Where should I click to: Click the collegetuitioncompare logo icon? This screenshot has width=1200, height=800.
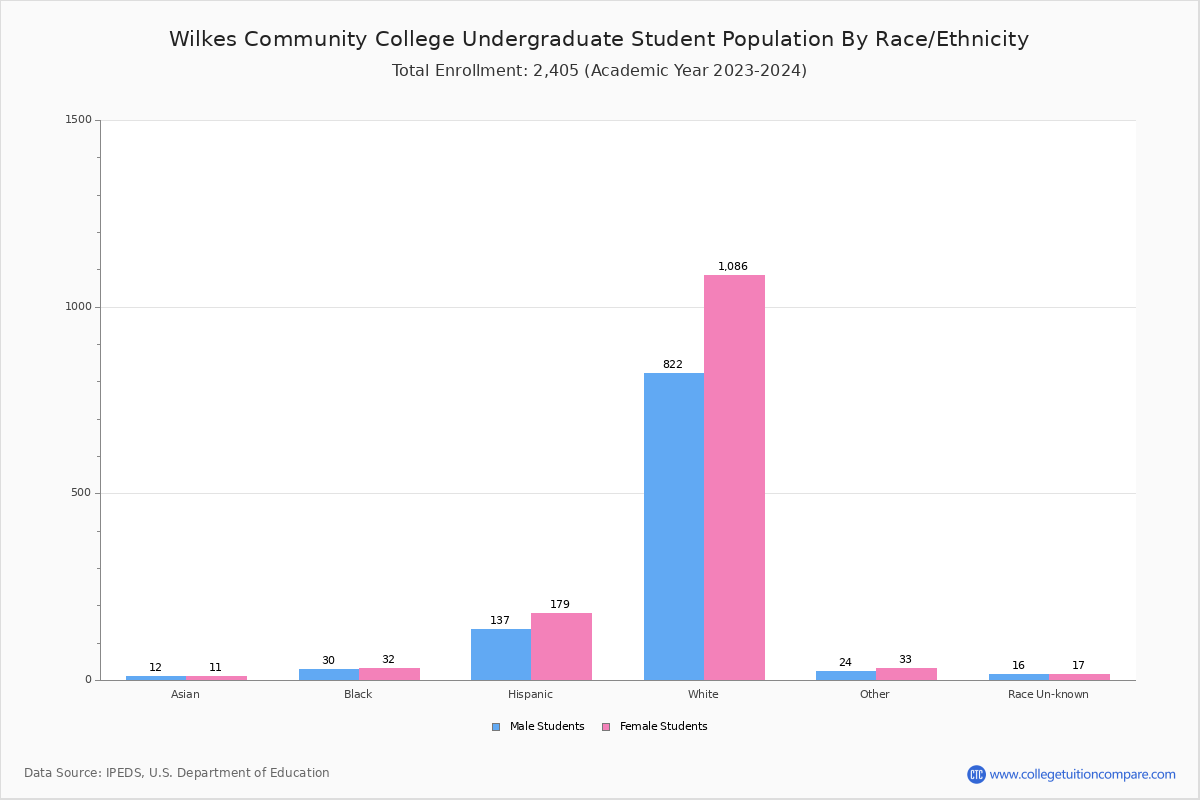coord(976,774)
